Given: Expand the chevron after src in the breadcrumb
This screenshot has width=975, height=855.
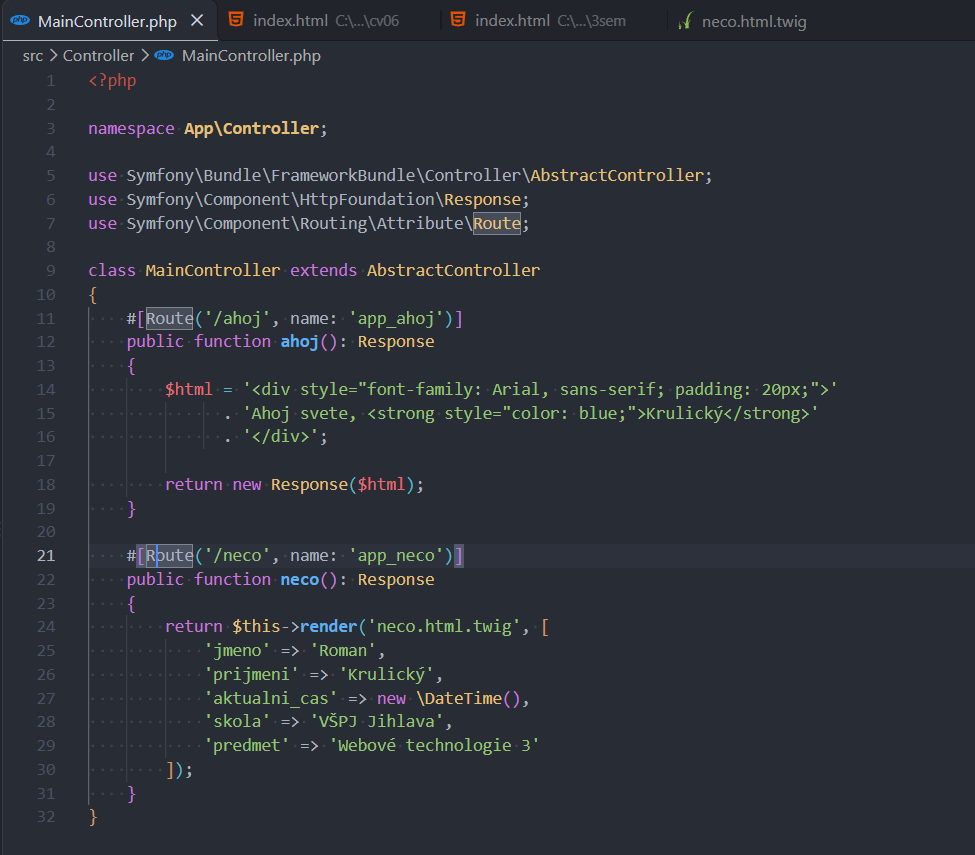Looking at the screenshot, I should click(x=53, y=55).
